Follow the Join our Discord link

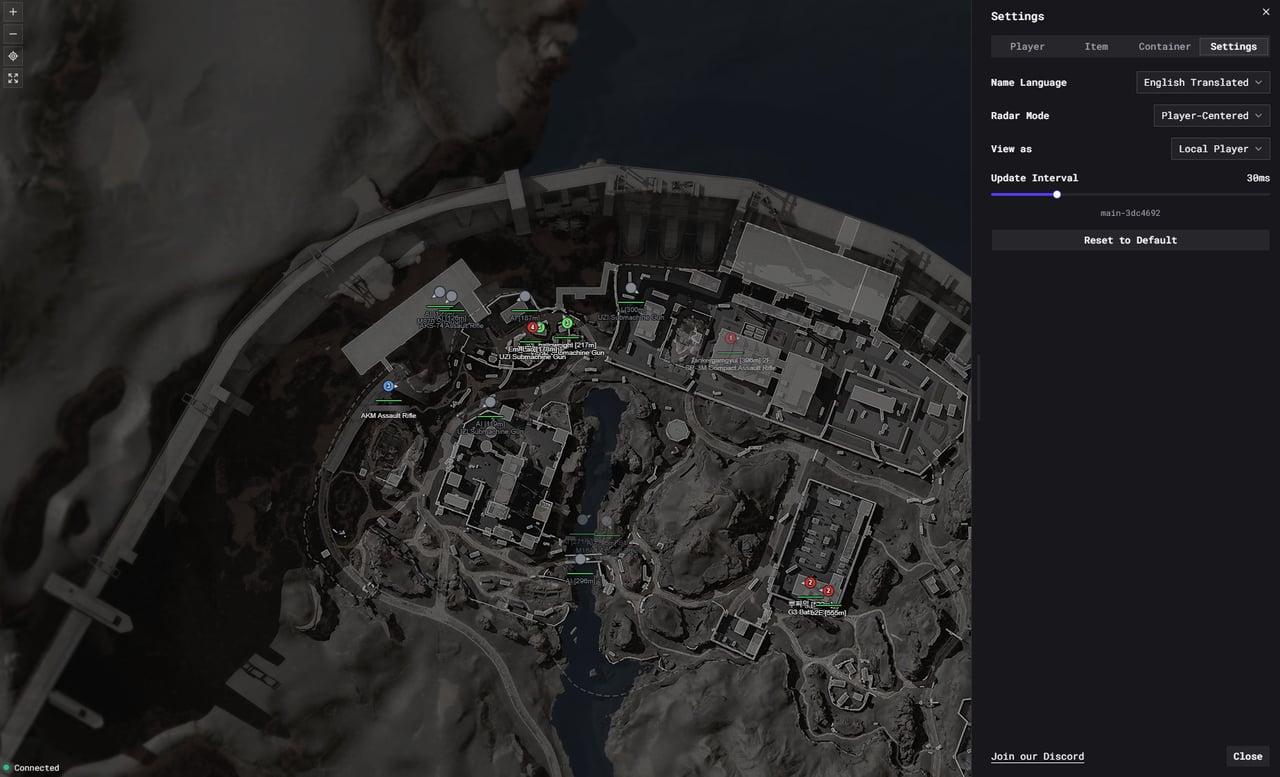tap(1037, 757)
